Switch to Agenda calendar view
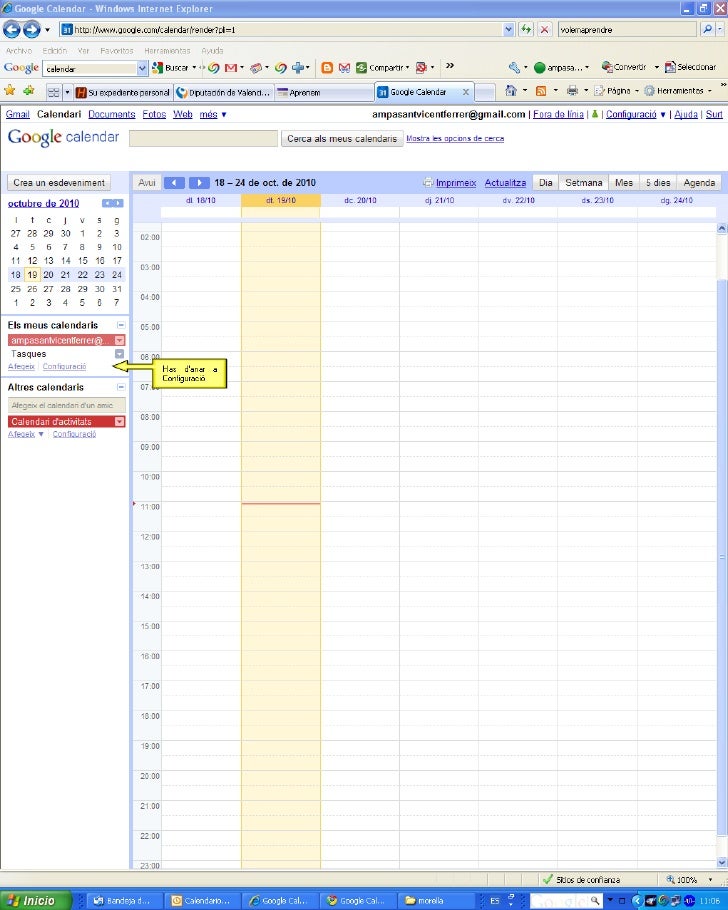This screenshot has width=728, height=910. 699,183
